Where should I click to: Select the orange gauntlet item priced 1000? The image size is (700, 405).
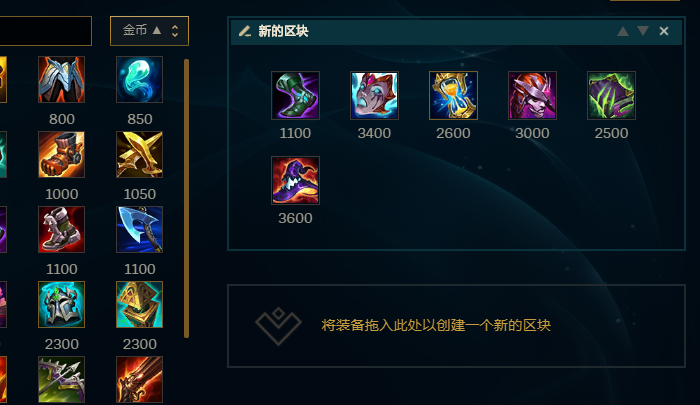(x=61, y=154)
